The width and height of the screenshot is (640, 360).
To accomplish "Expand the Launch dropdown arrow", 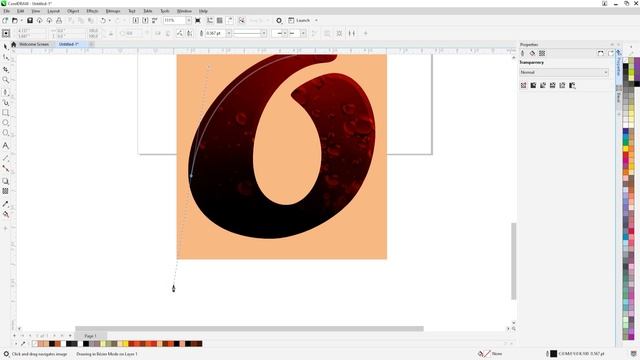I will coord(316,20).
